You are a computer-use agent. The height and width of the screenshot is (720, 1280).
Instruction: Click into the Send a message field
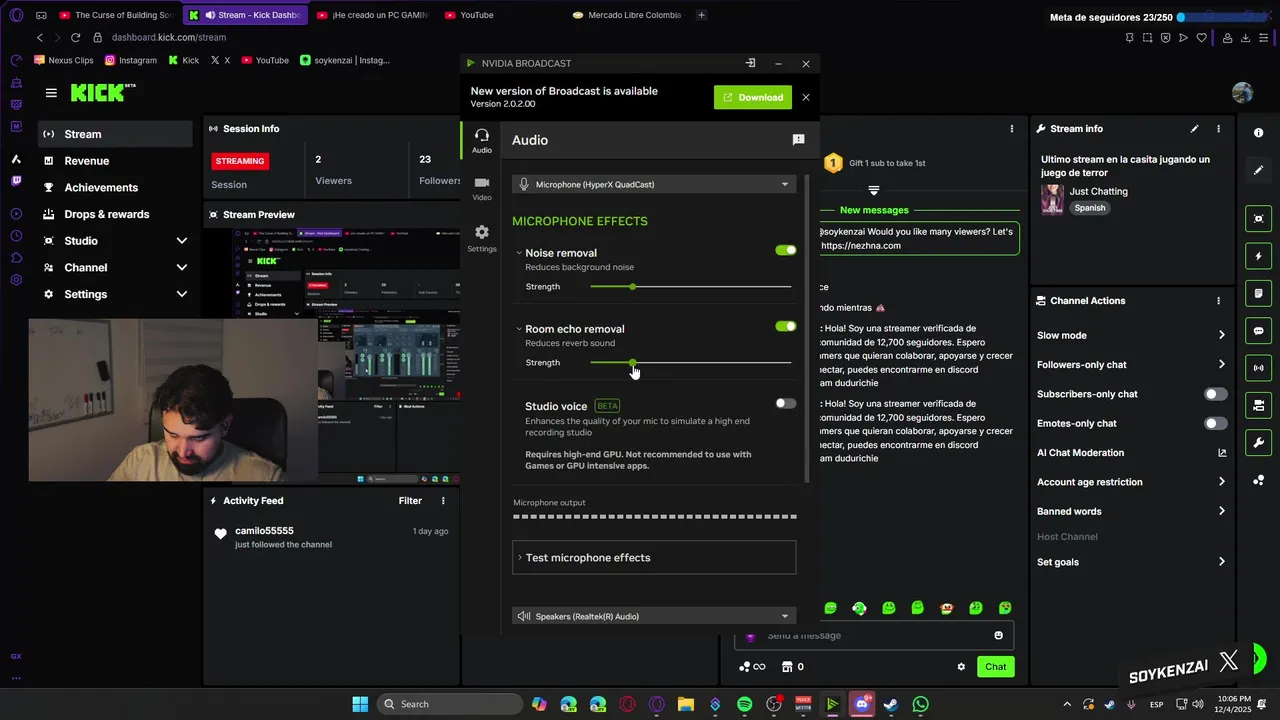874,636
